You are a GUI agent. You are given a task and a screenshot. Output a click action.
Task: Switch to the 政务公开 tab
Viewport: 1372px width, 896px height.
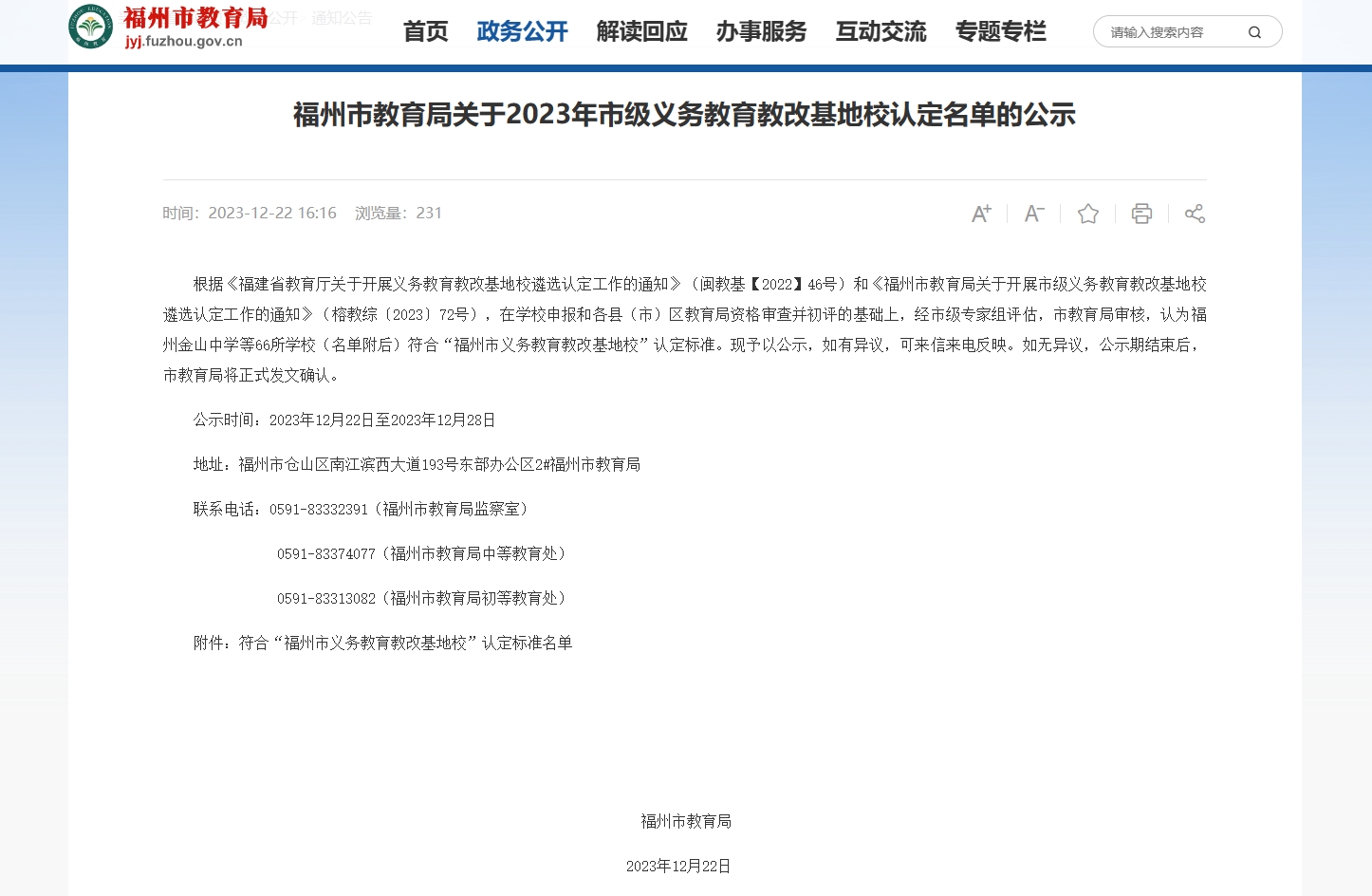pyautogui.click(x=522, y=31)
